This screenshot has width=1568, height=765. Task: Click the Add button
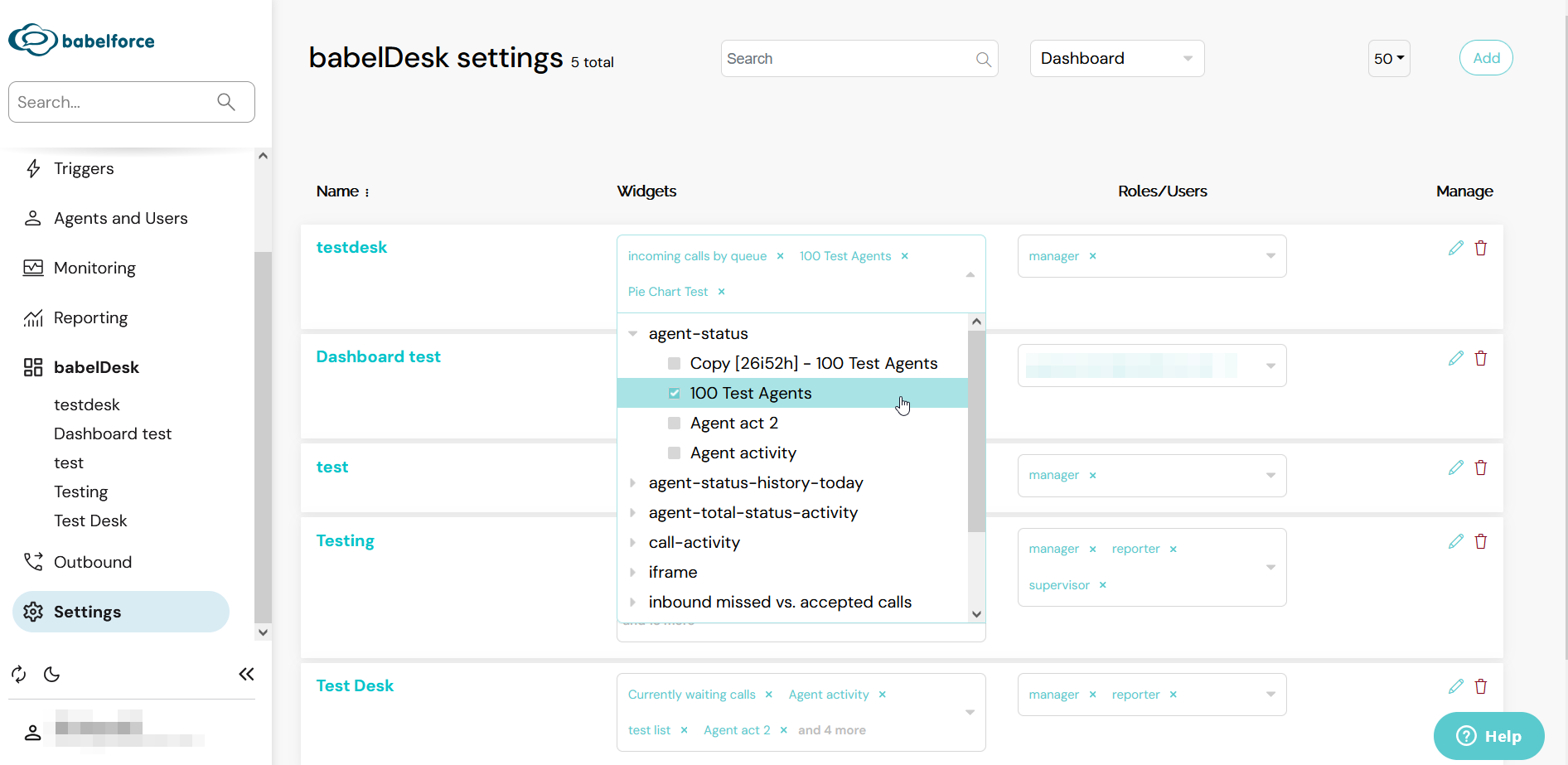1486,58
